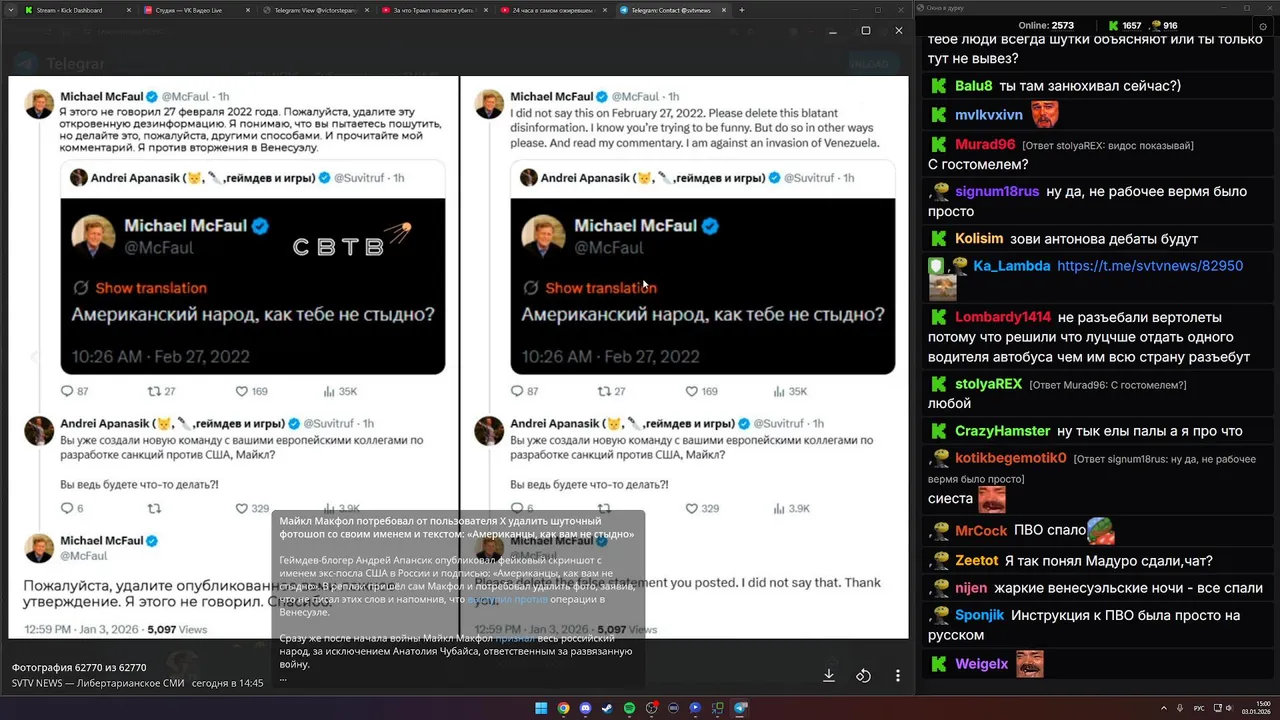
Task: Show hidden system tray icons
Action: click(x=1166, y=708)
